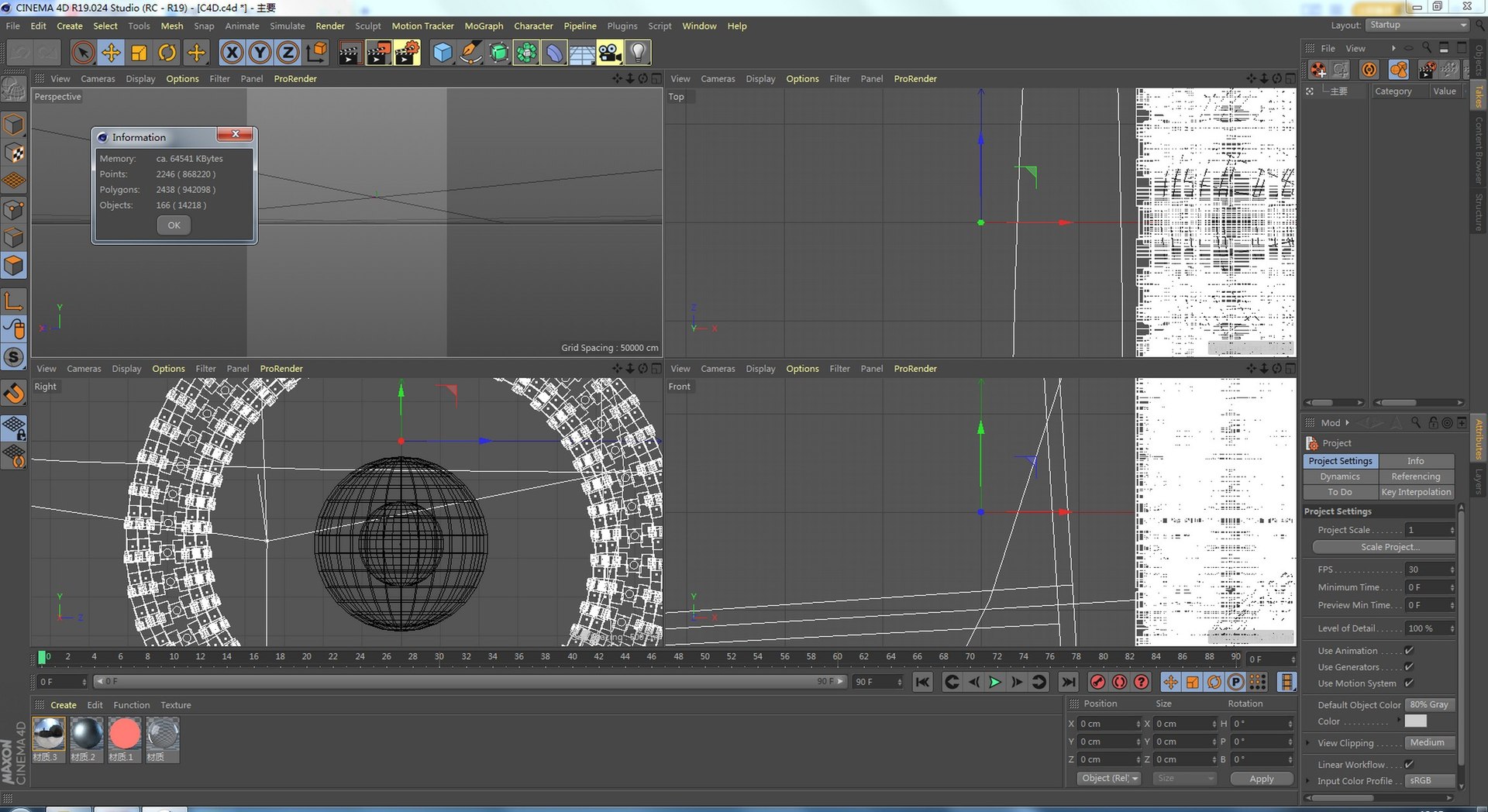The width and height of the screenshot is (1488, 812).
Task: Open Edit Render Settings icon
Action: point(407,53)
